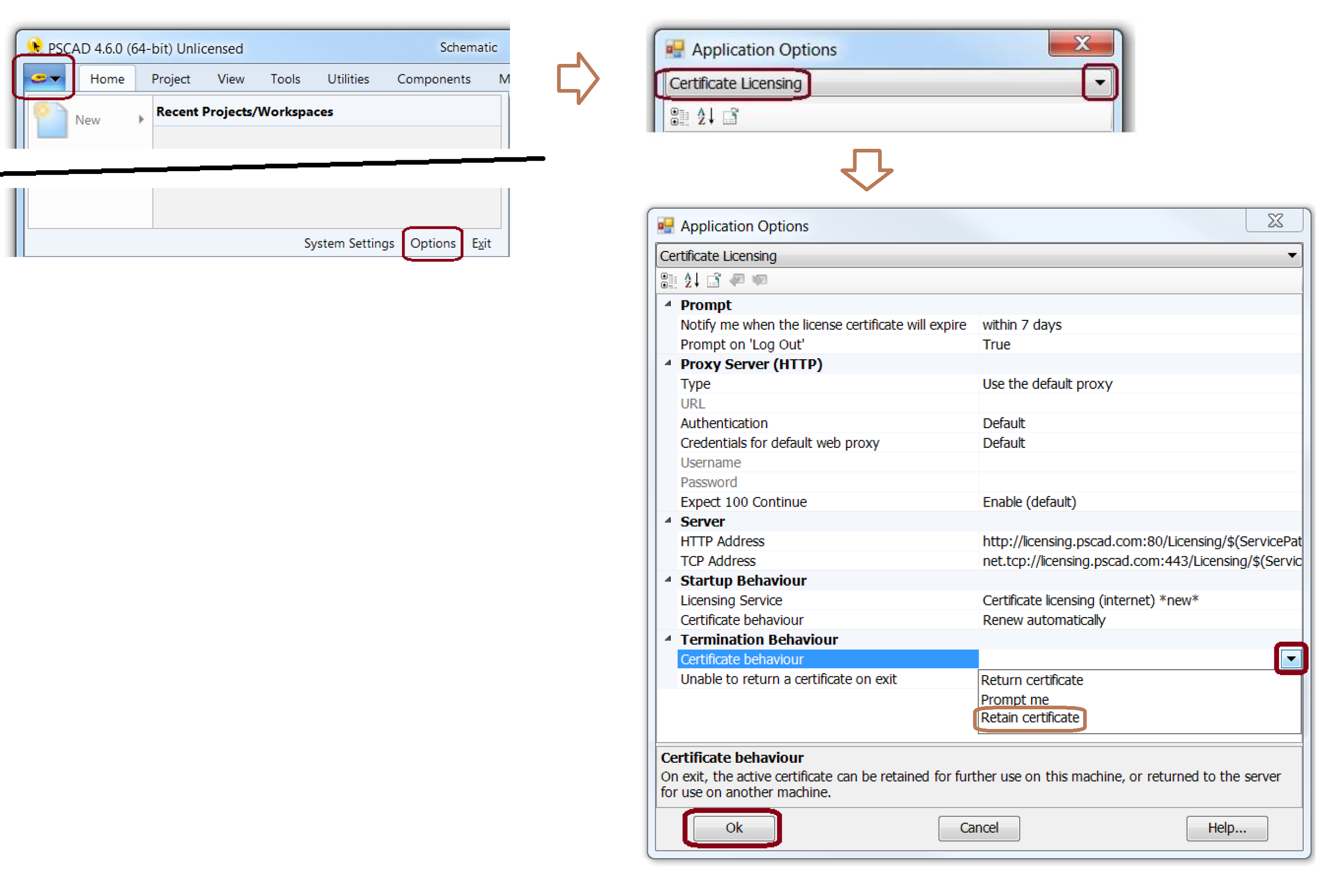
Task: Choose Return certificate from the list
Action: (1031, 680)
